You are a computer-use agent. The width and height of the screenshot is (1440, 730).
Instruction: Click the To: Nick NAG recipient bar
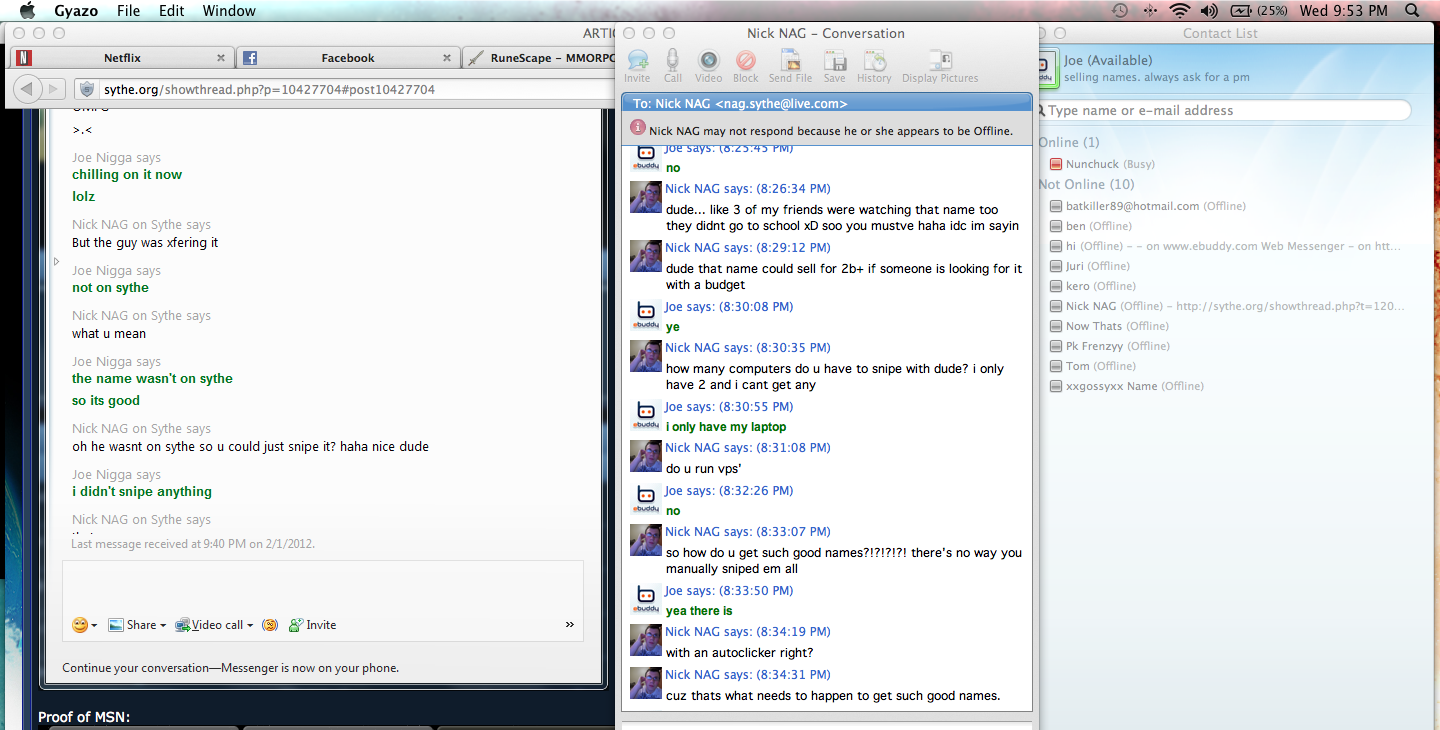coord(827,103)
